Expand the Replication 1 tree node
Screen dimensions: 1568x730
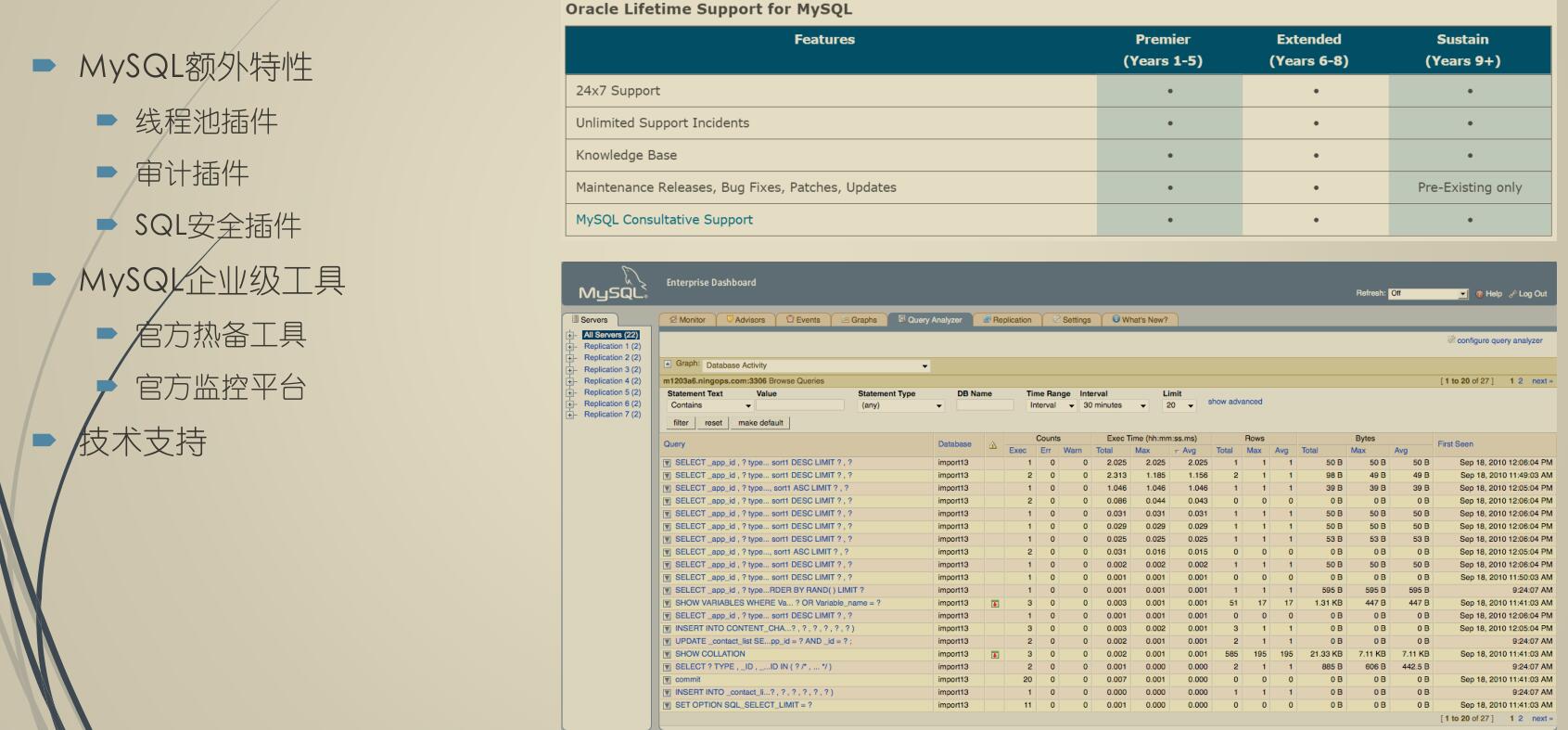(571, 346)
